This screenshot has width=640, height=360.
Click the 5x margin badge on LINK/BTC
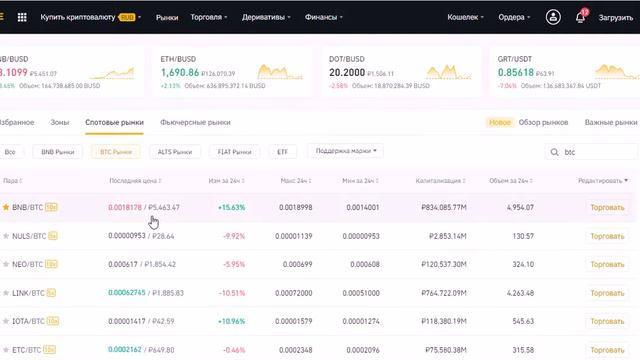pos(51,293)
